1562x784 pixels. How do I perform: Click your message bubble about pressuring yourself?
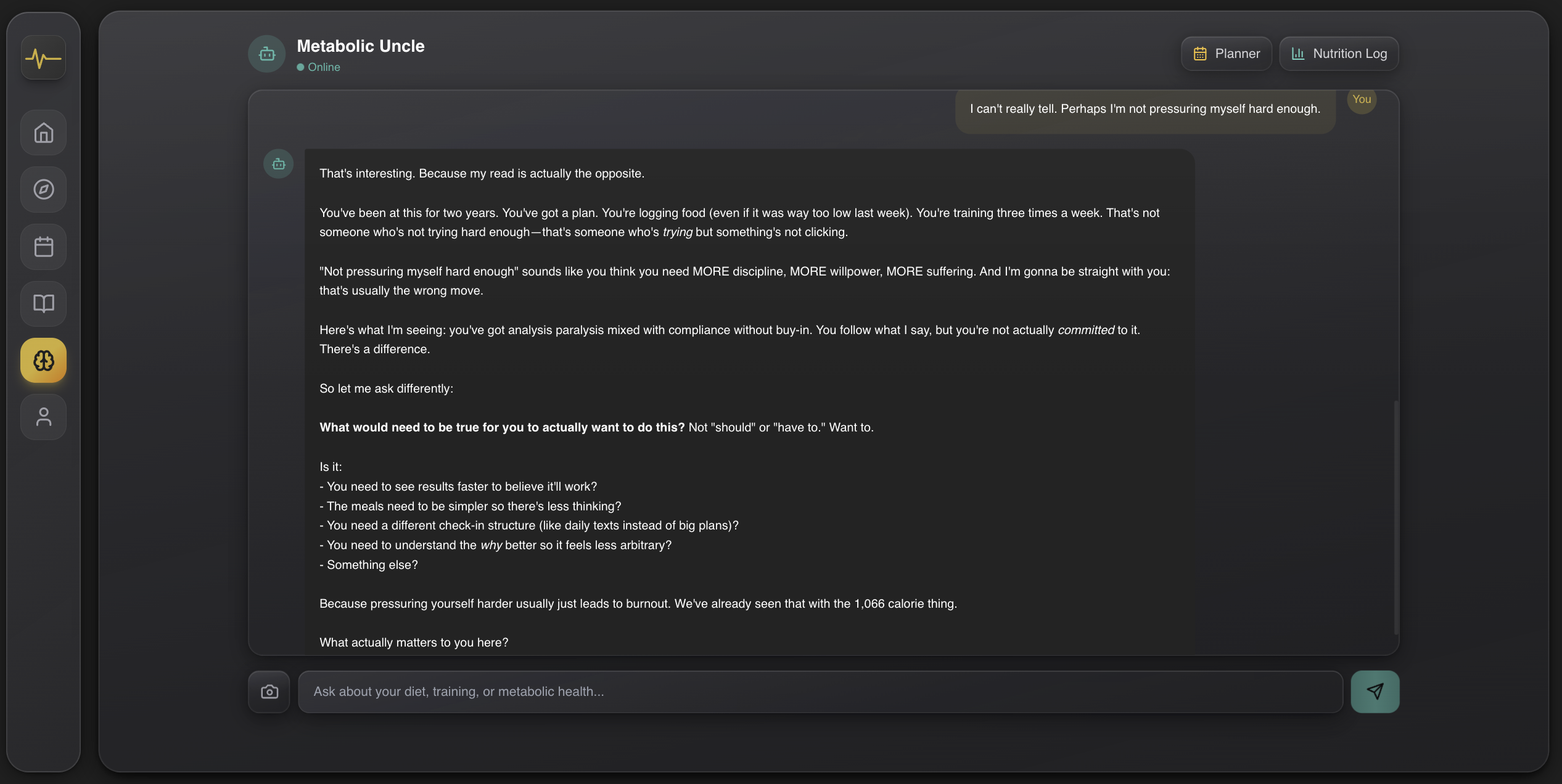(x=1145, y=108)
